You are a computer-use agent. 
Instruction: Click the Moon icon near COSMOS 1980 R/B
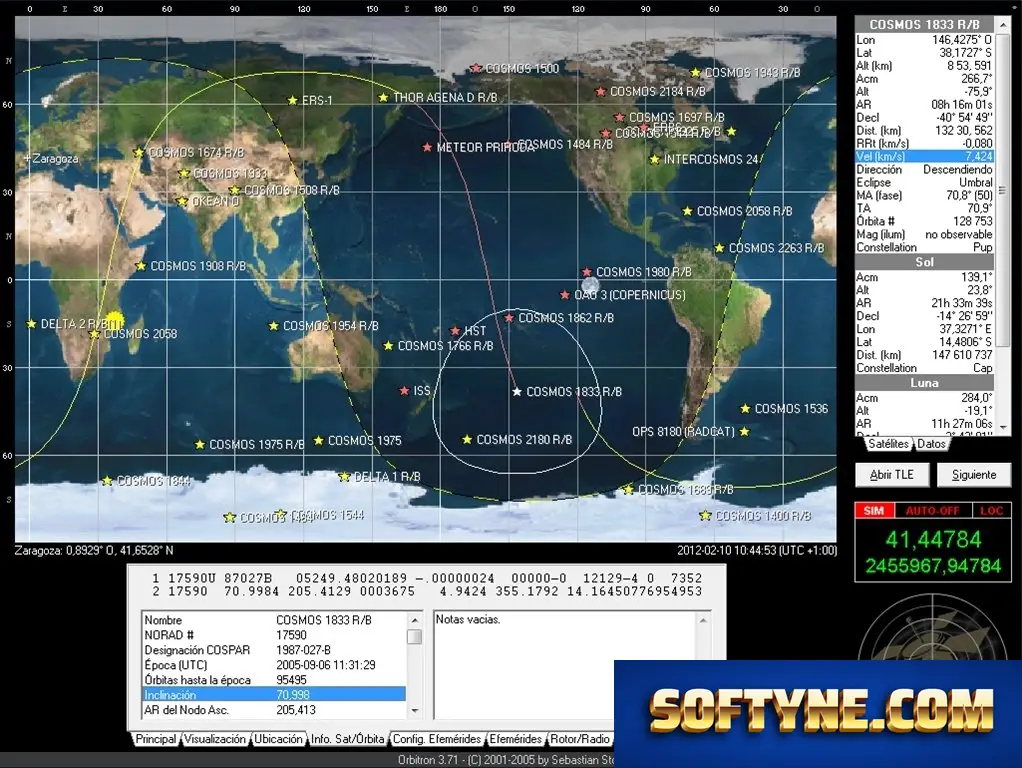click(x=590, y=286)
